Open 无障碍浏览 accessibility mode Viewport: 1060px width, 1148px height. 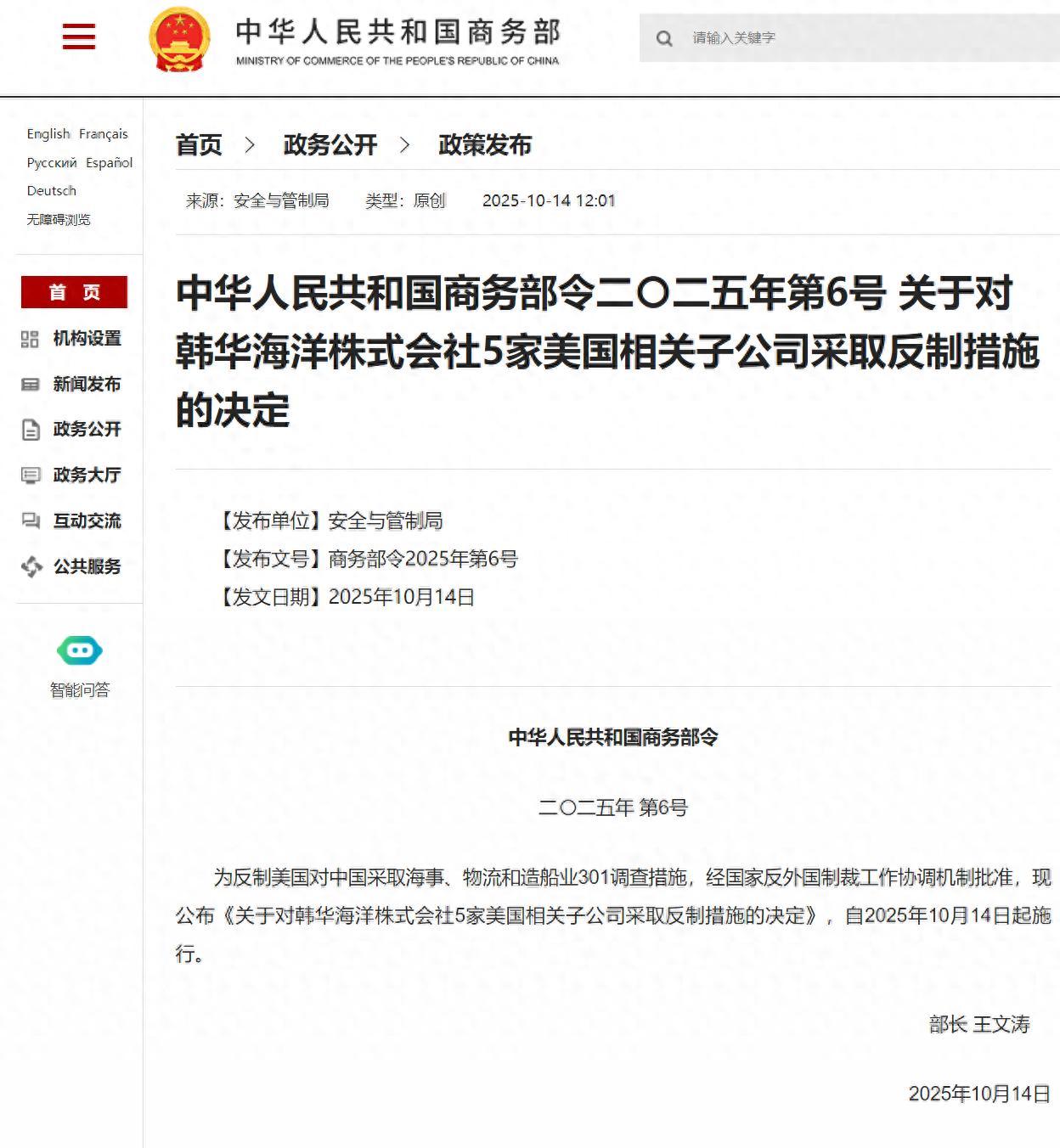point(59,220)
